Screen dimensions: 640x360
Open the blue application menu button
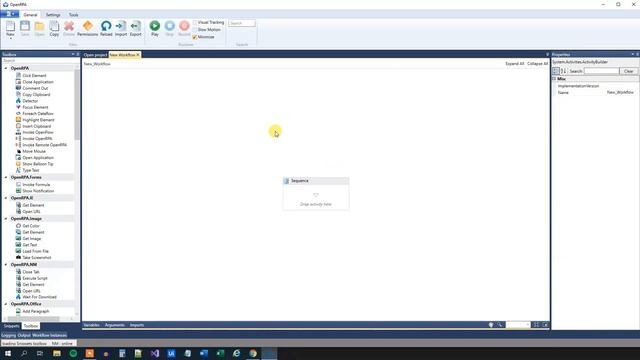point(9,14)
